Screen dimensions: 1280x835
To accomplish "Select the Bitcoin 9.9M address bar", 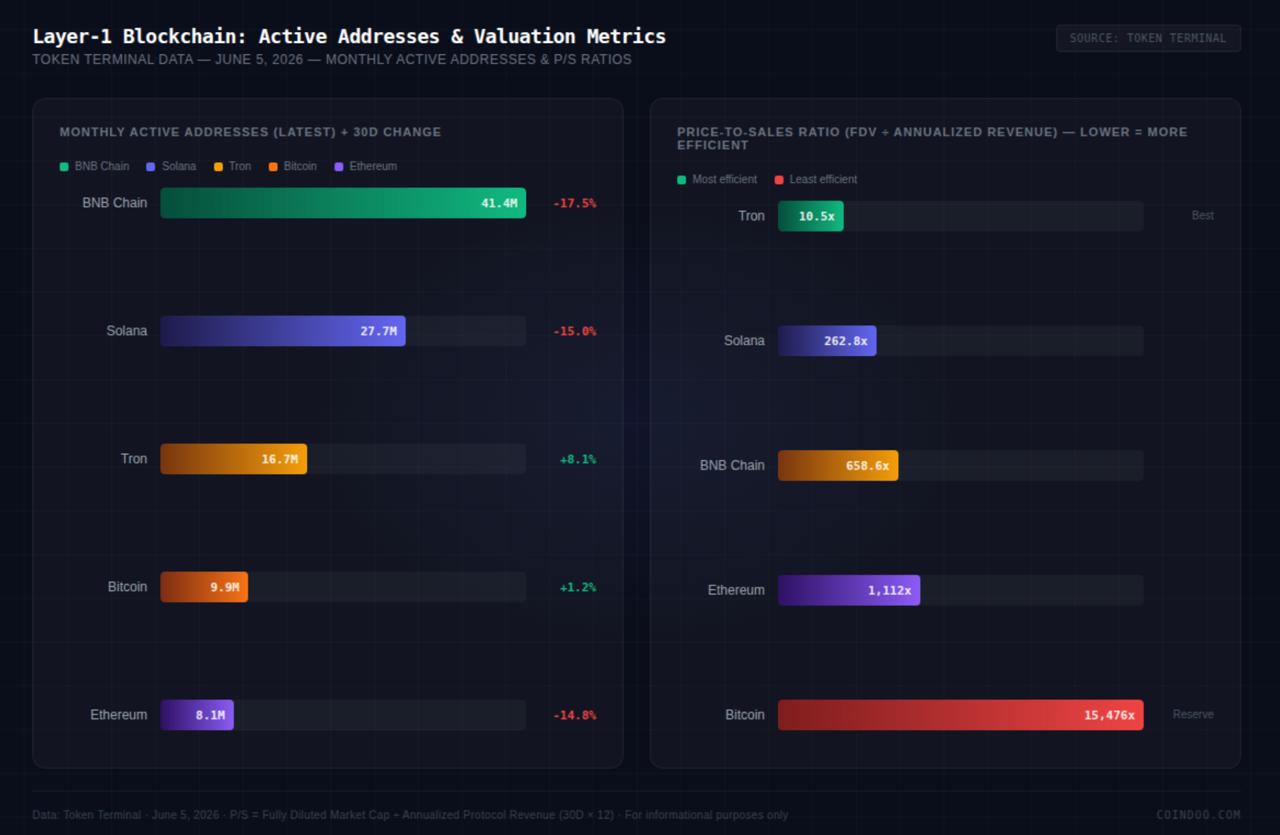I will coord(204,587).
